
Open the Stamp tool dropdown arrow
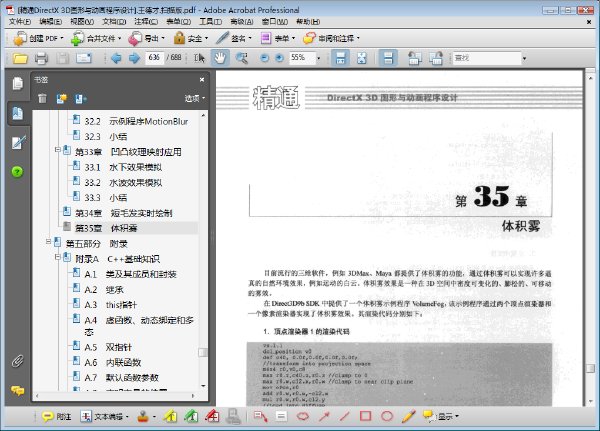click(154, 416)
